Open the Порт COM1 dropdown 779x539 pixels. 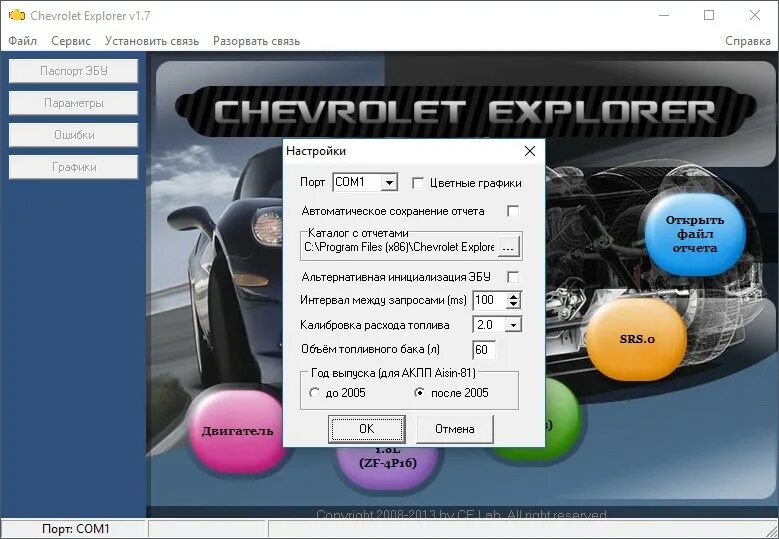coord(390,183)
